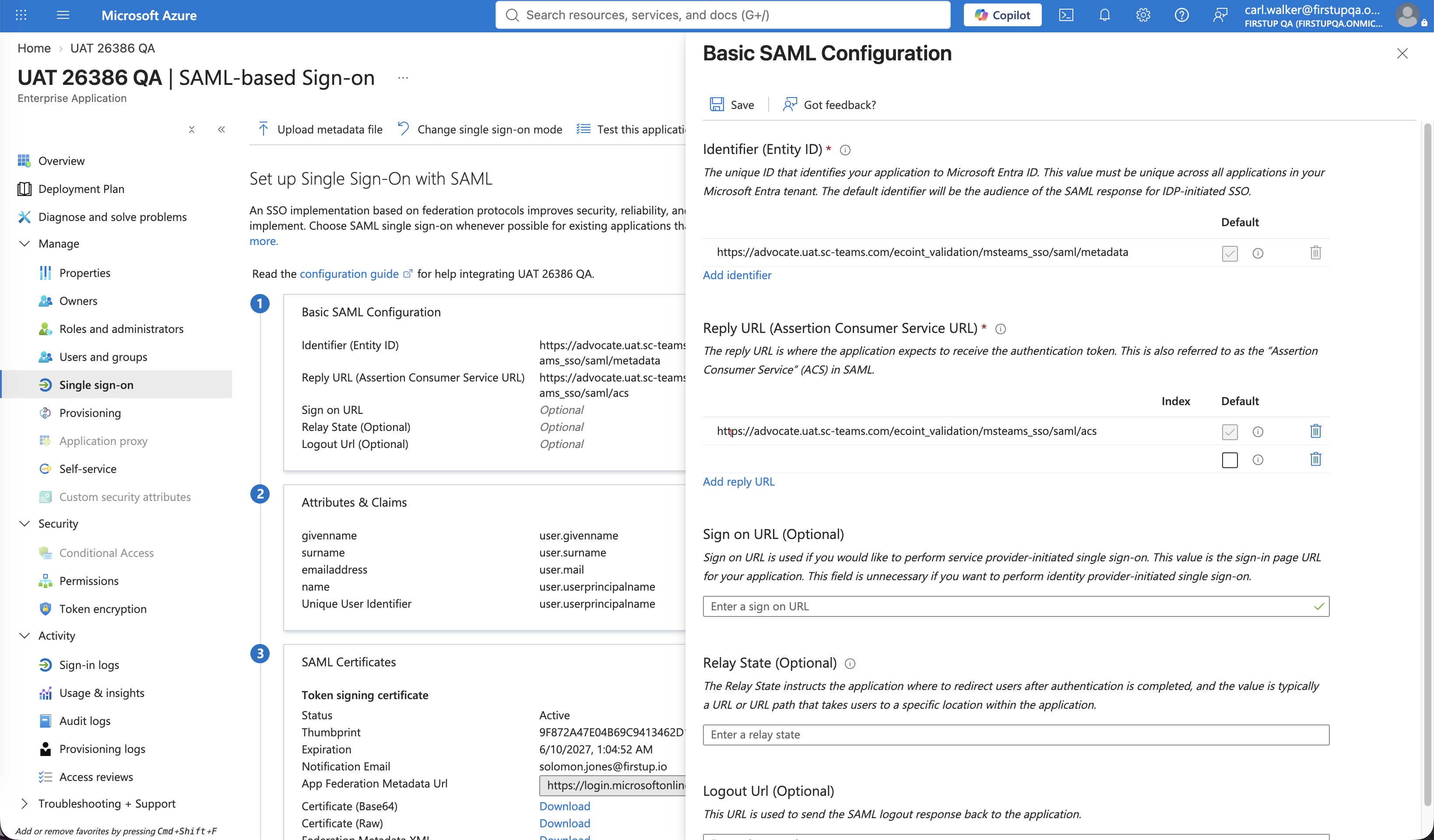
Task: Collapse the Manage section
Action: (25, 243)
